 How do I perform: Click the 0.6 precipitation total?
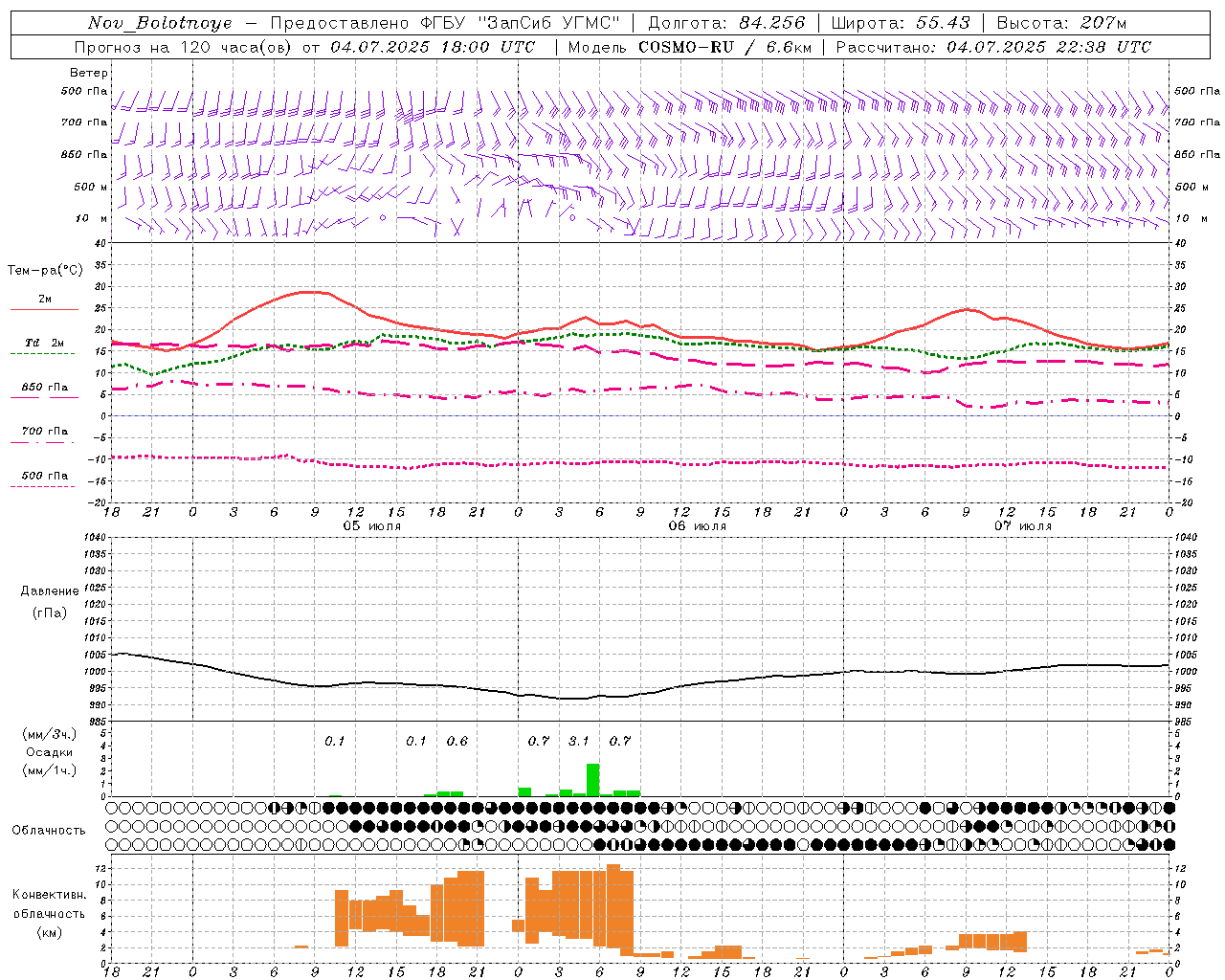(457, 741)
